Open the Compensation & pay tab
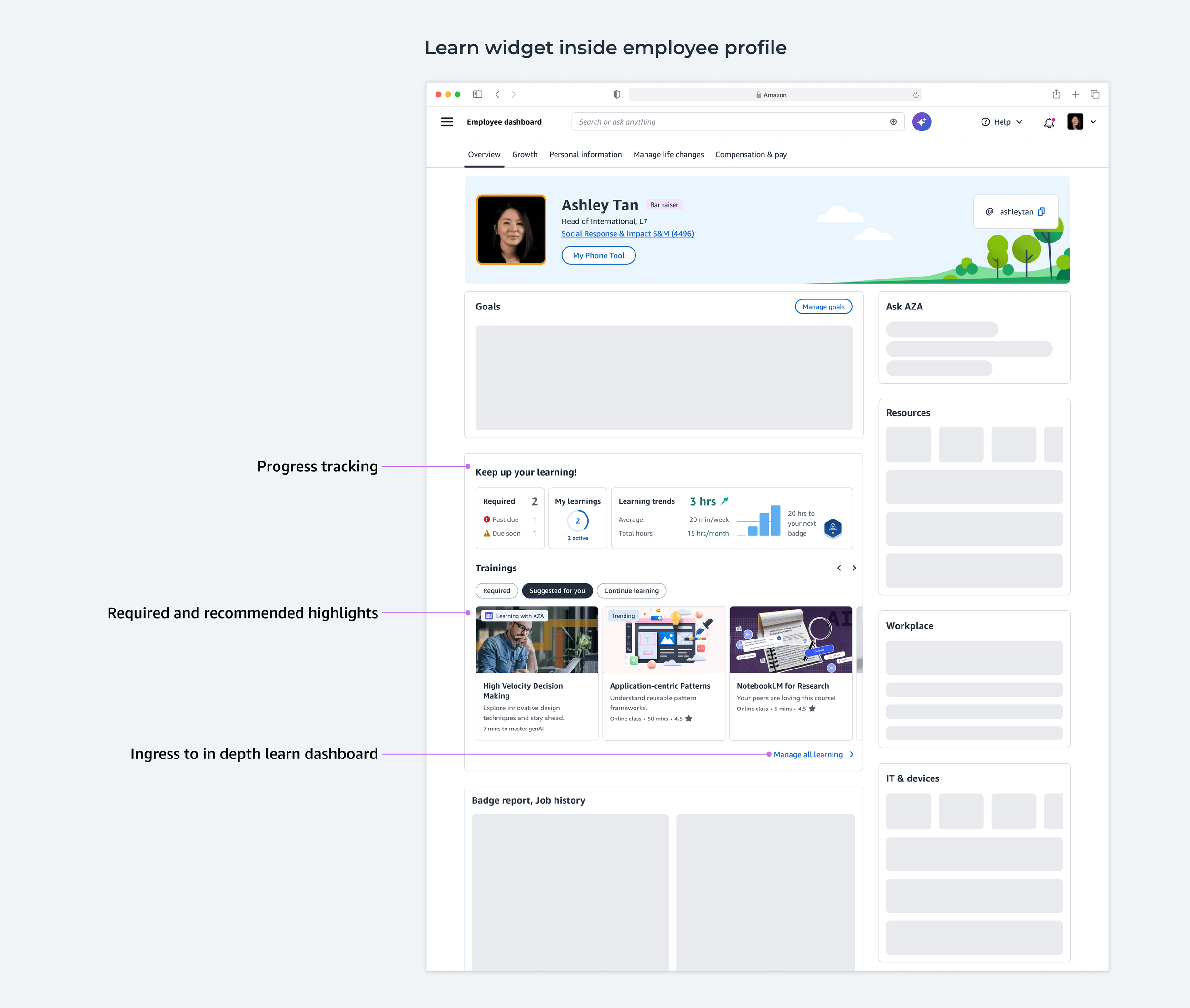Viewport: 1190px width, 1008px height. 751,154
